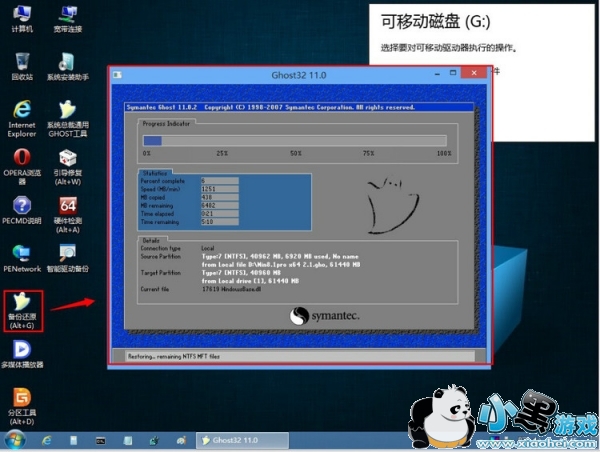Click the Symantec logo in Ghost
This screenshot has height=452, width=600.
324,316
